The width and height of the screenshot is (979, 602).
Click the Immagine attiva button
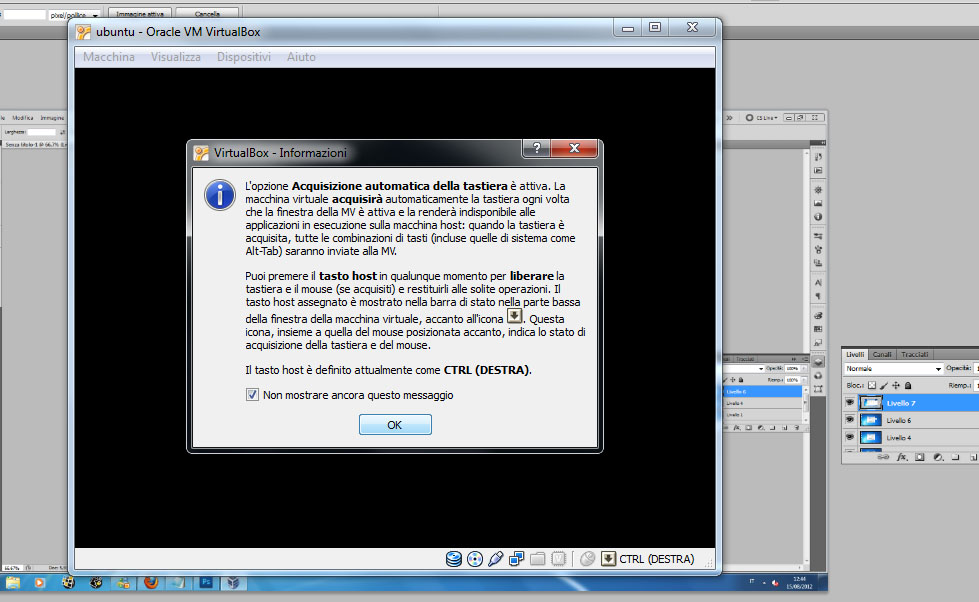(x=140, y=14)
